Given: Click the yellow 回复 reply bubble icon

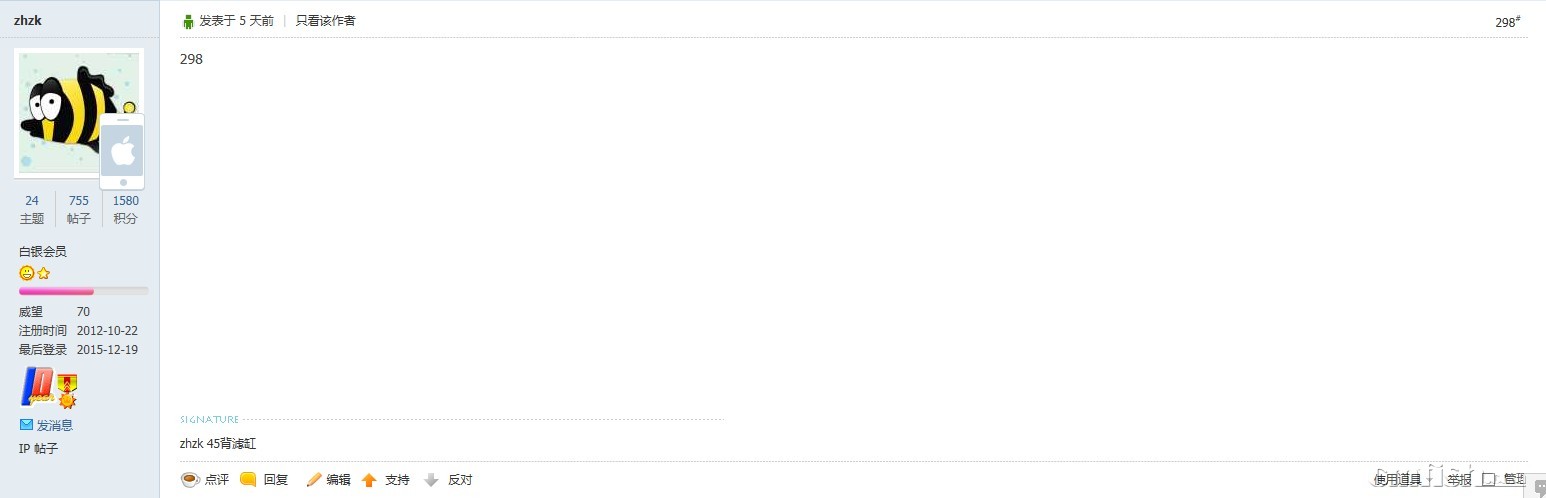Looking at the screenshot, I should pos(248,480).
